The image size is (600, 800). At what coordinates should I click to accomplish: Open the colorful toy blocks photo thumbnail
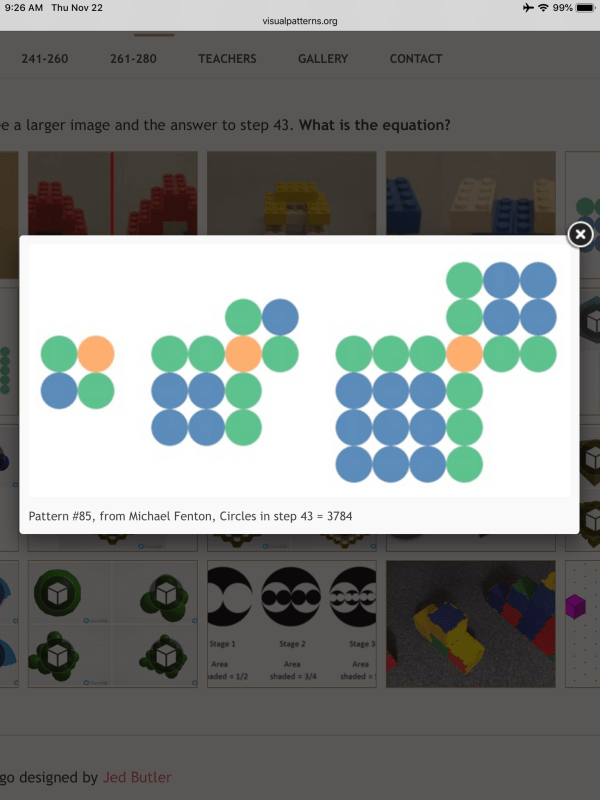[x=470, y=623]
